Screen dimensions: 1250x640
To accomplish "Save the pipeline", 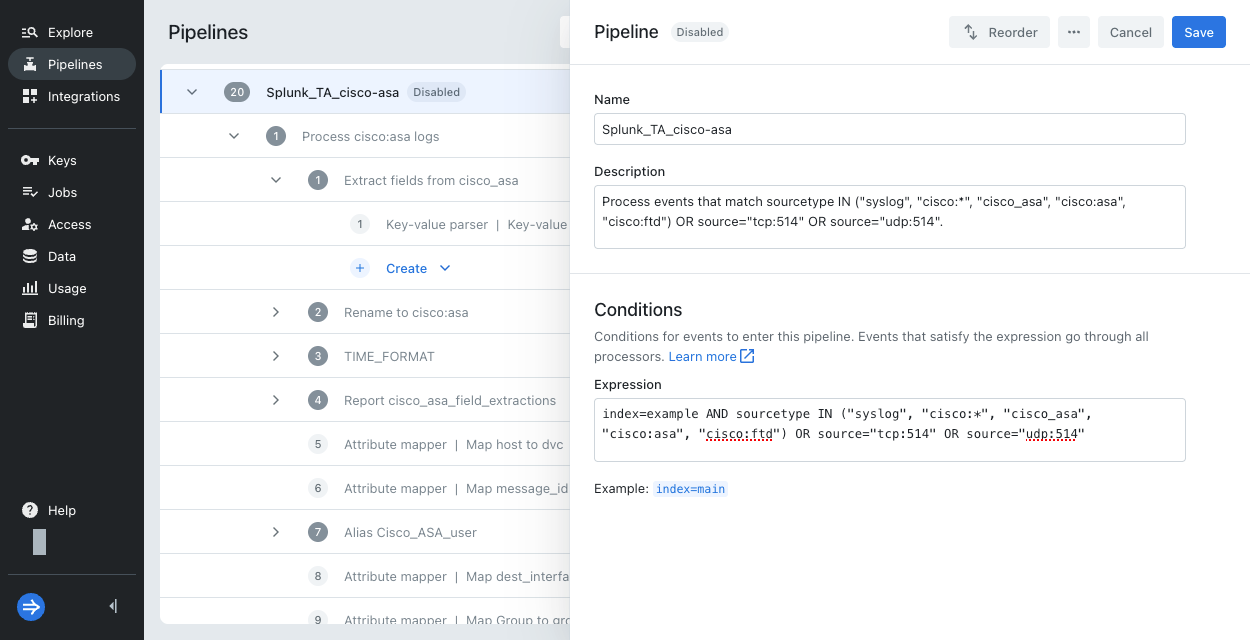I will (1199, 32).
